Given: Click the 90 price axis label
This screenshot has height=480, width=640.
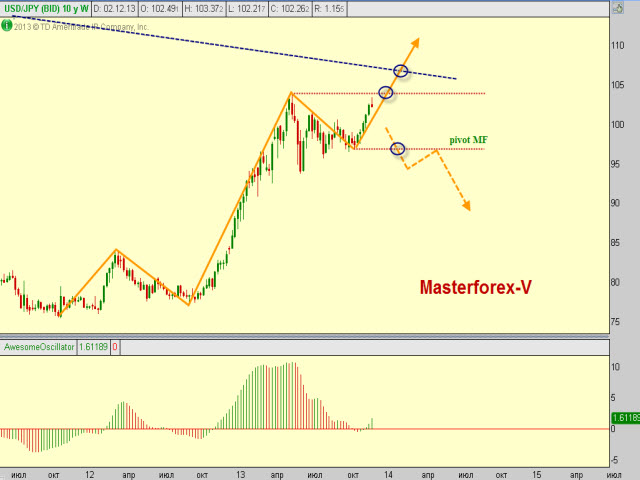Looking at the screenshot, I should (616, 203).
